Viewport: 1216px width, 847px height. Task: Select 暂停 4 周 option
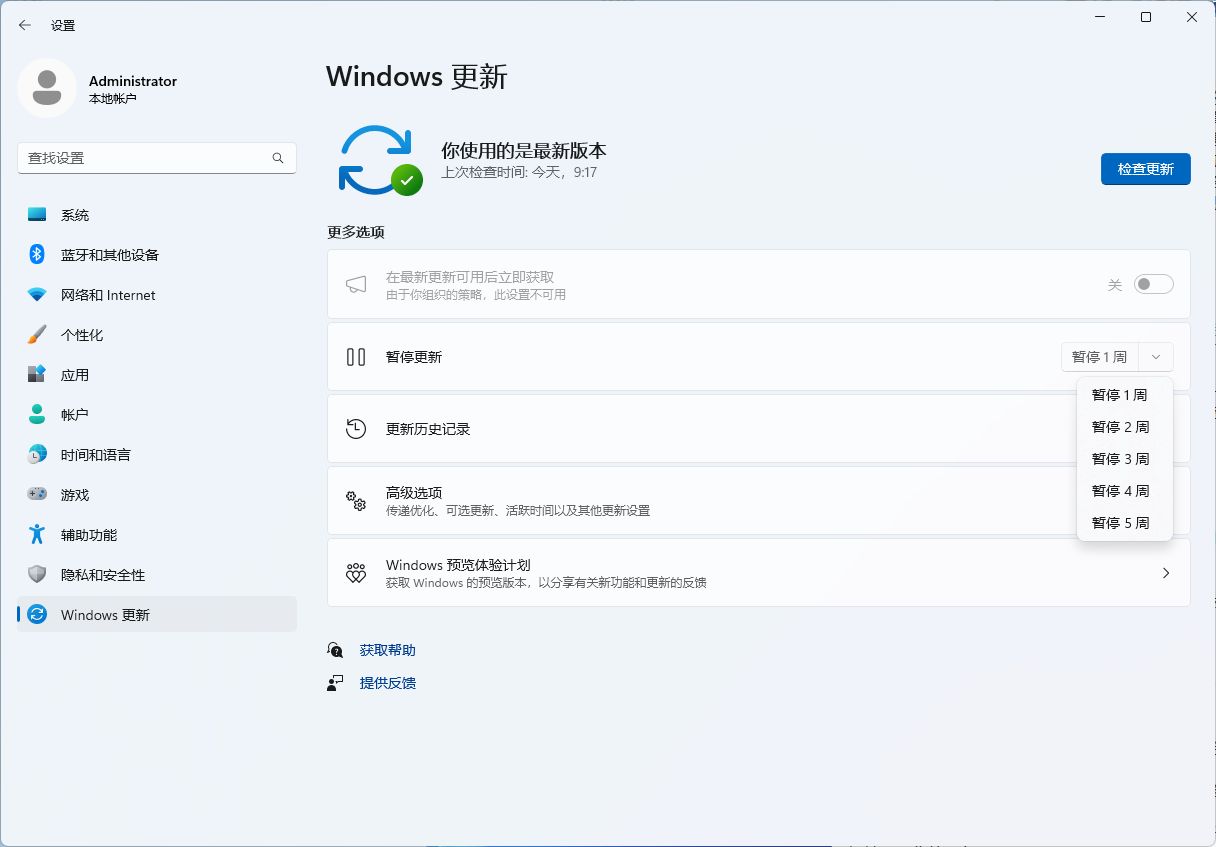1125,491
